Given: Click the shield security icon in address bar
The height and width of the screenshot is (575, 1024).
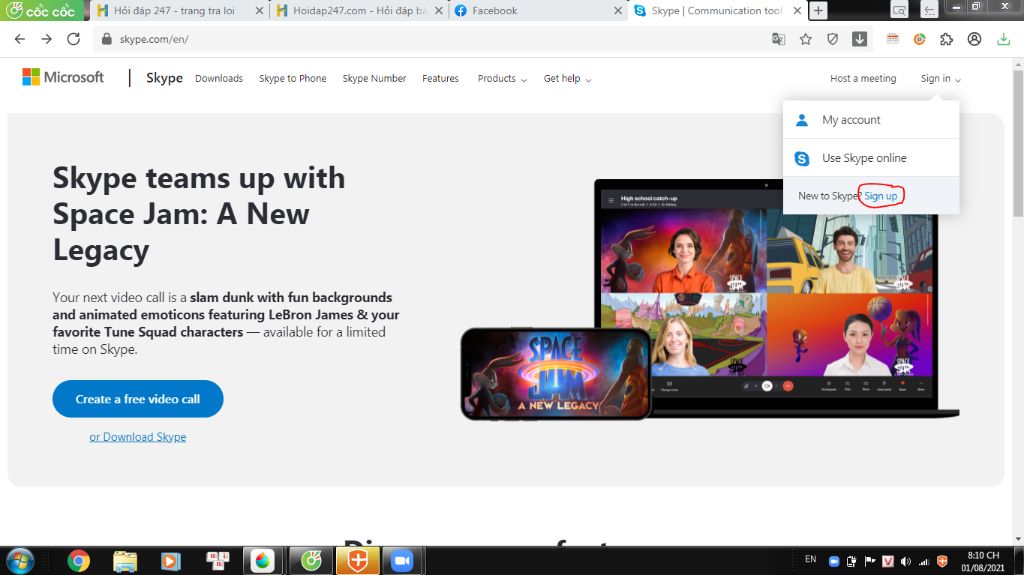Looking at the screenshot, I should 832,39.
